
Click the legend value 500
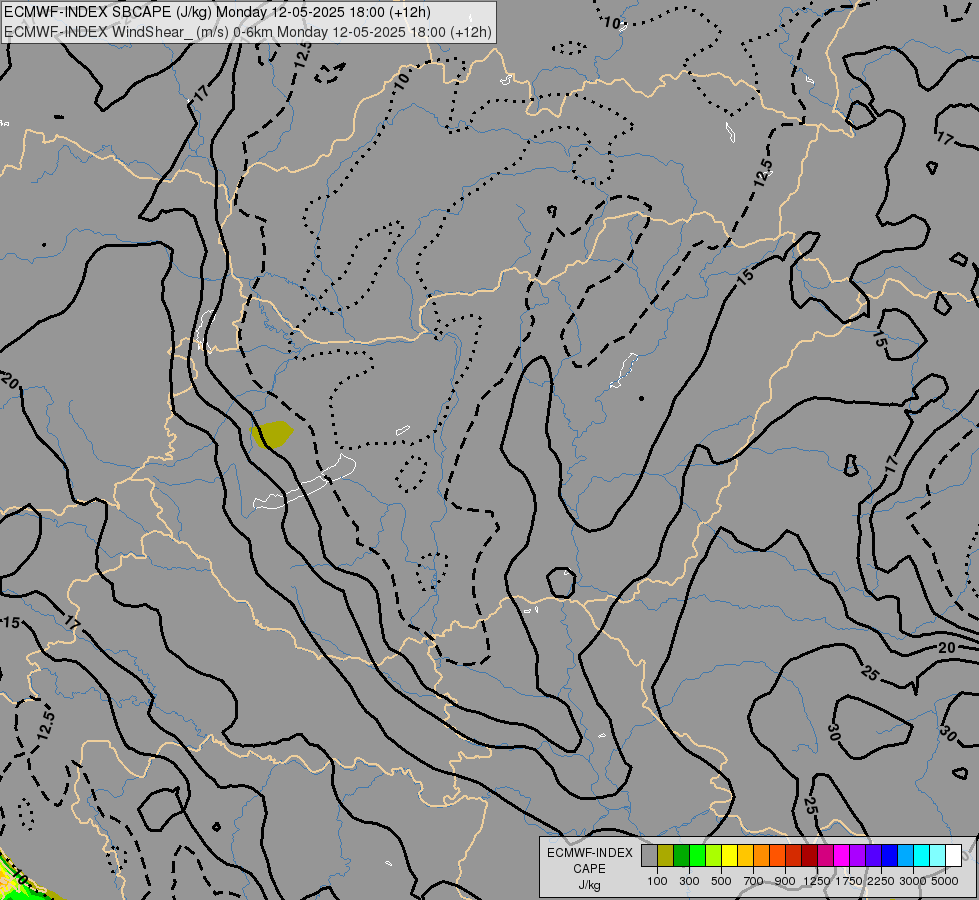721,881
